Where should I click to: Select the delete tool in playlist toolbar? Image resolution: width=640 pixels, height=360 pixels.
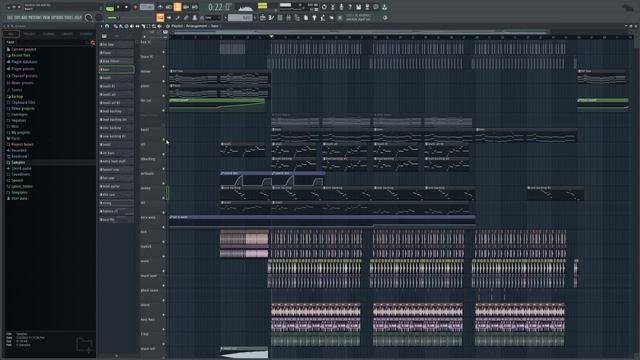pos(126,26)
